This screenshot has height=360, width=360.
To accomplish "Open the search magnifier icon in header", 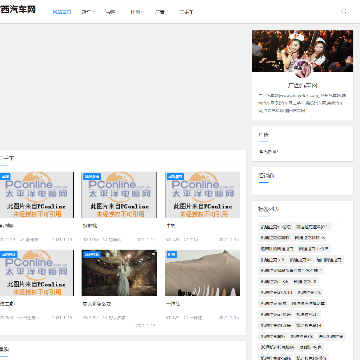I will [344, 12].
